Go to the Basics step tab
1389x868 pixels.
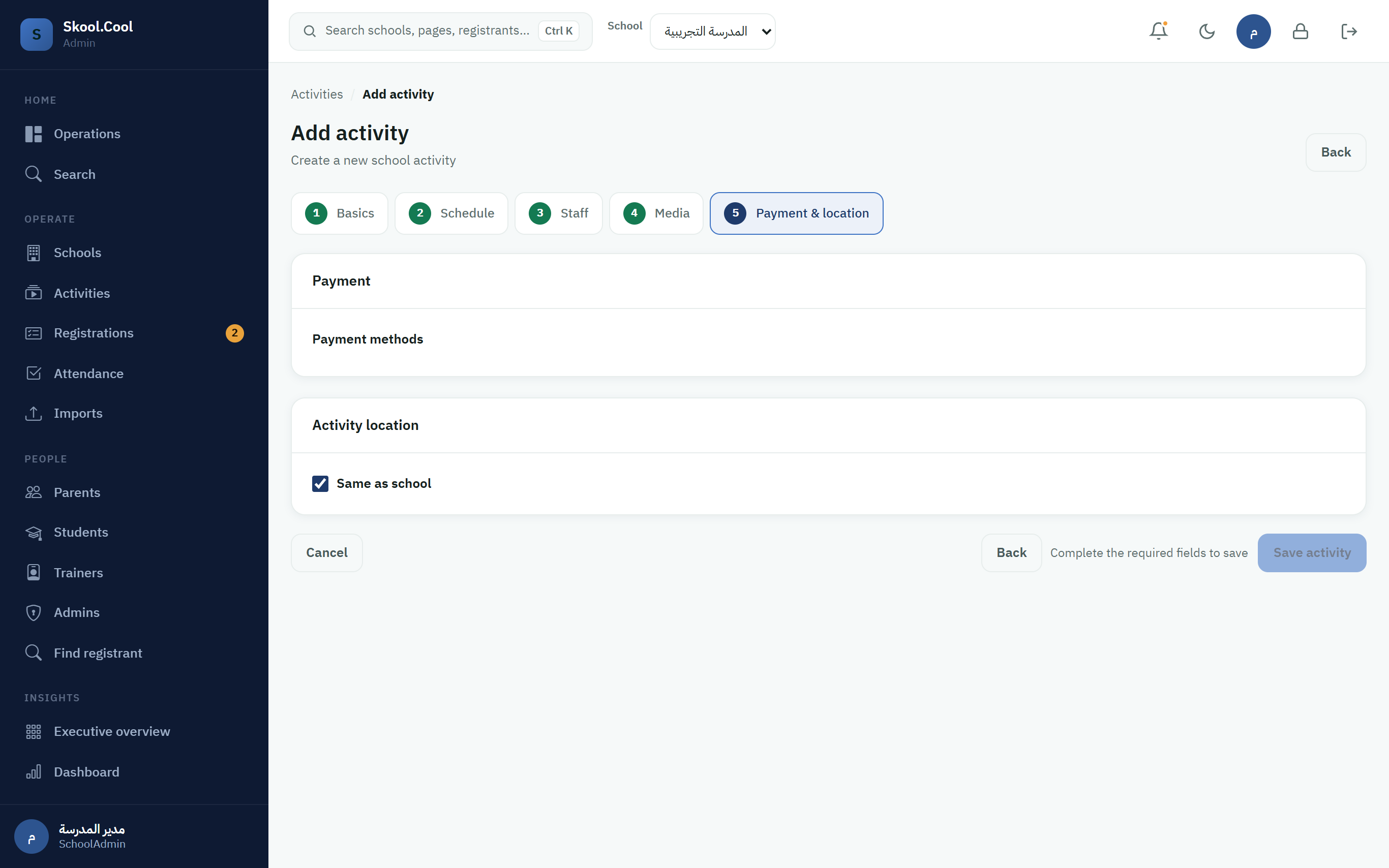pos(339,213)
